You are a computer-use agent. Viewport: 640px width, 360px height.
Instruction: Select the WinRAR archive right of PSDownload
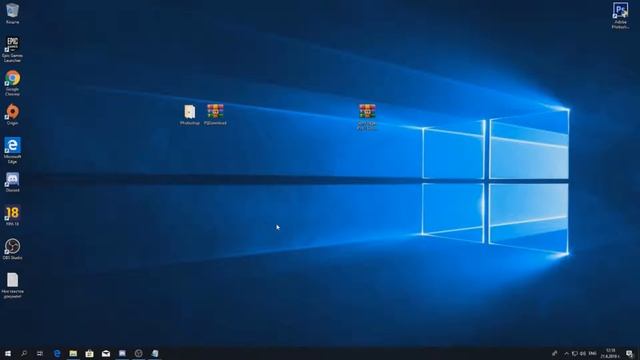[367, 117]
